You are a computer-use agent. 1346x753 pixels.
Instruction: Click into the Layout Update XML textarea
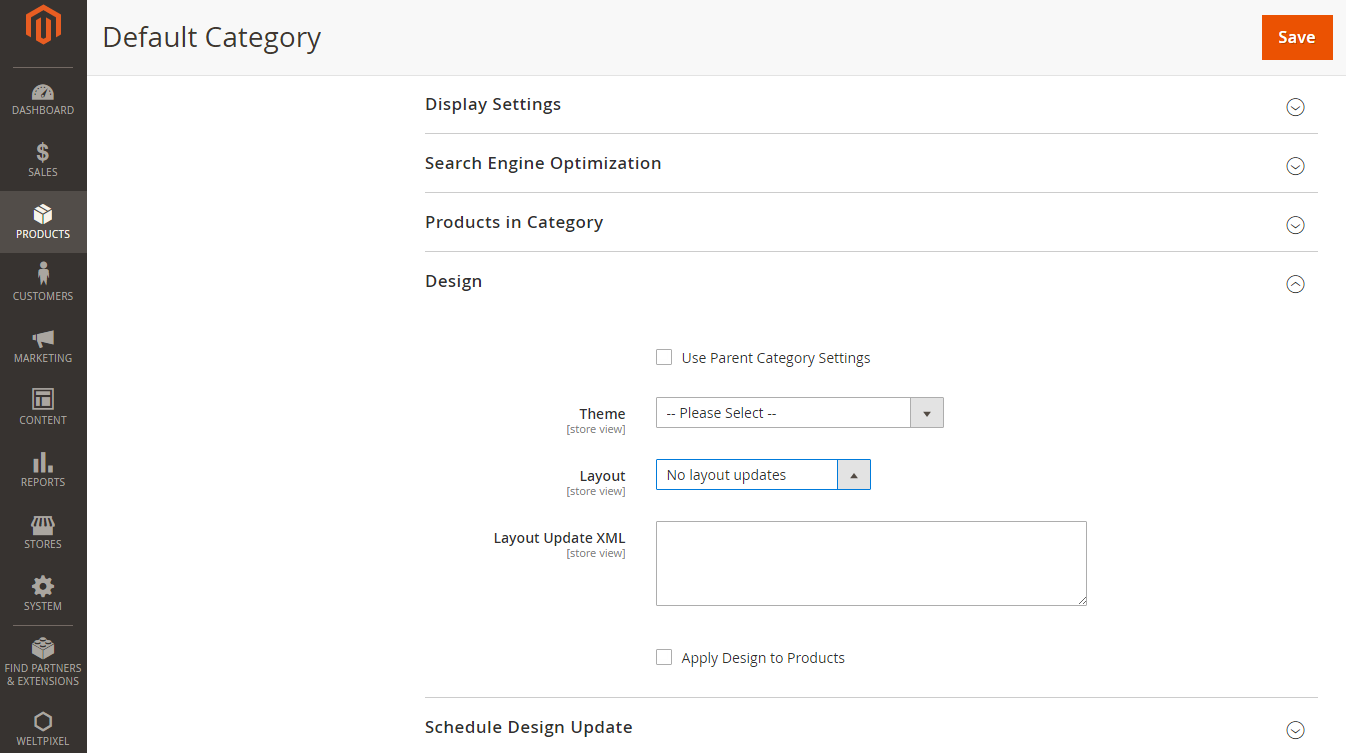pyautogui.click(x=871, y=563)
